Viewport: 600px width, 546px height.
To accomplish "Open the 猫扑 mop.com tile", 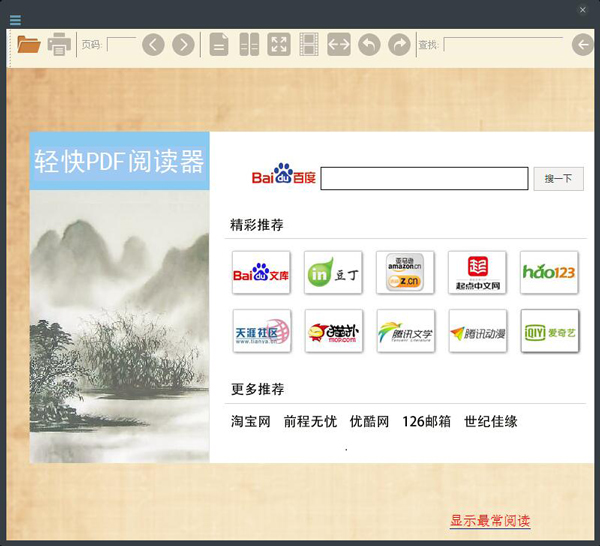I will 334,331.
